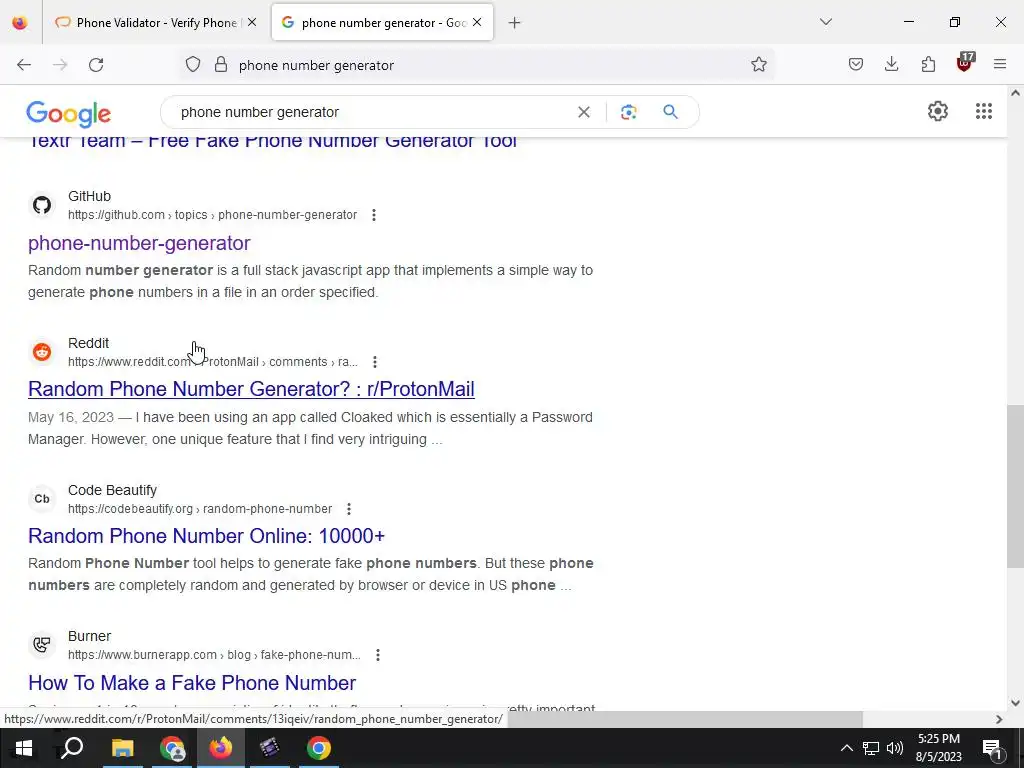Open the Firefox downloads panel

tap(891, 64)
